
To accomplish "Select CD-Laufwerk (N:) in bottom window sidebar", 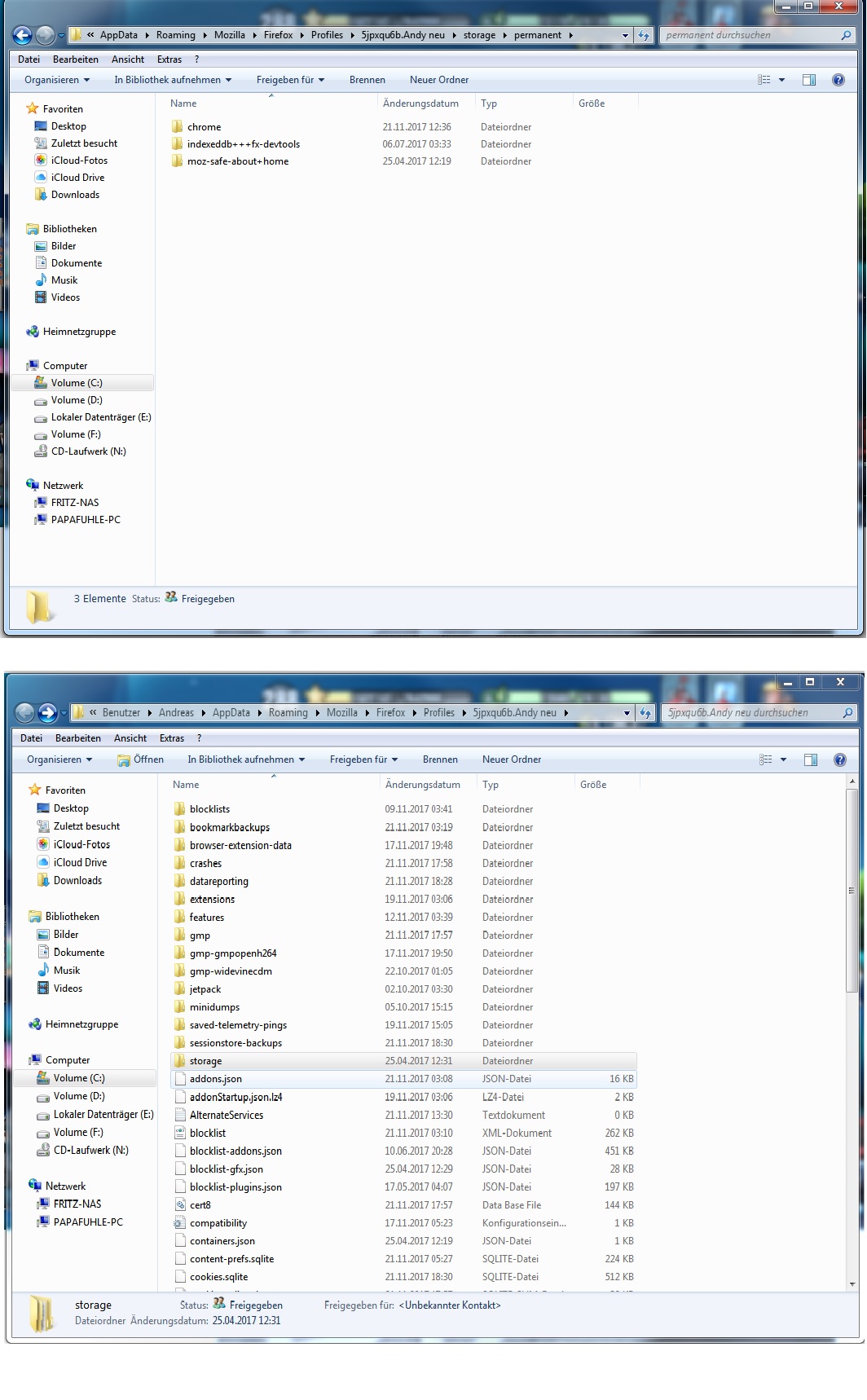I will [x=91, y=1151].
